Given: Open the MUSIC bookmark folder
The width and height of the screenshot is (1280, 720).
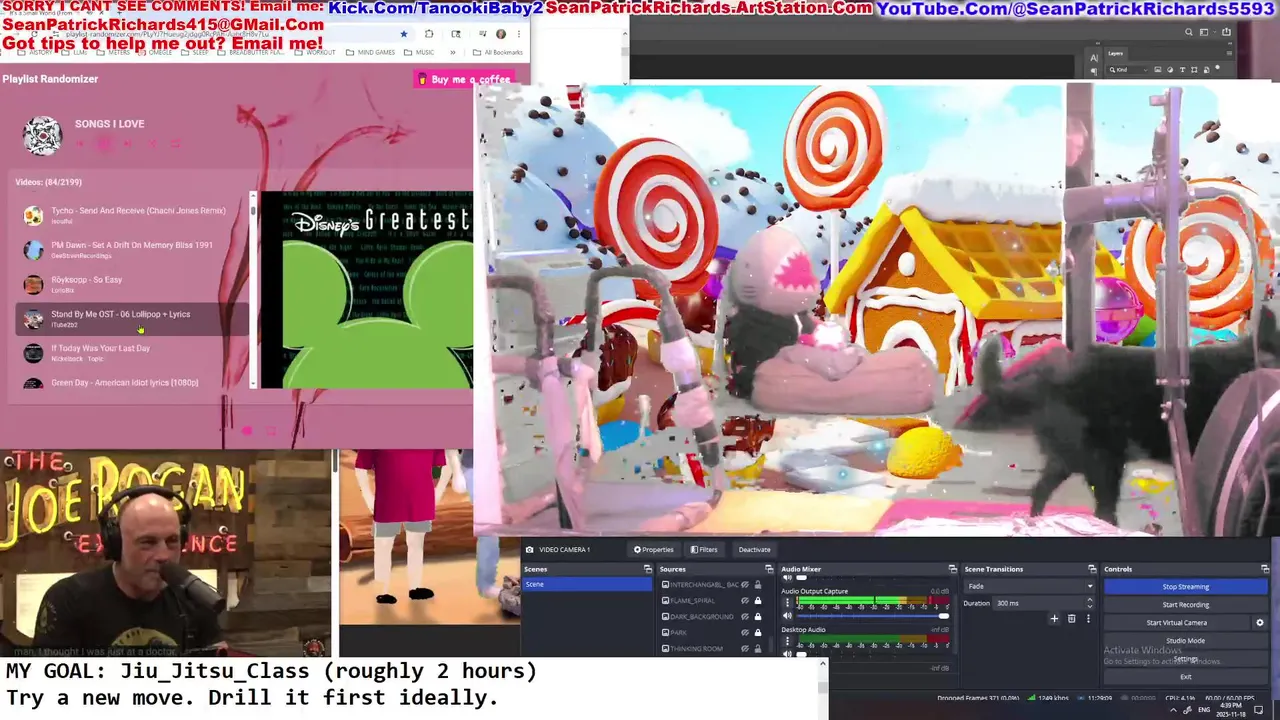Looking at the screenshot, I should (419, 52).
